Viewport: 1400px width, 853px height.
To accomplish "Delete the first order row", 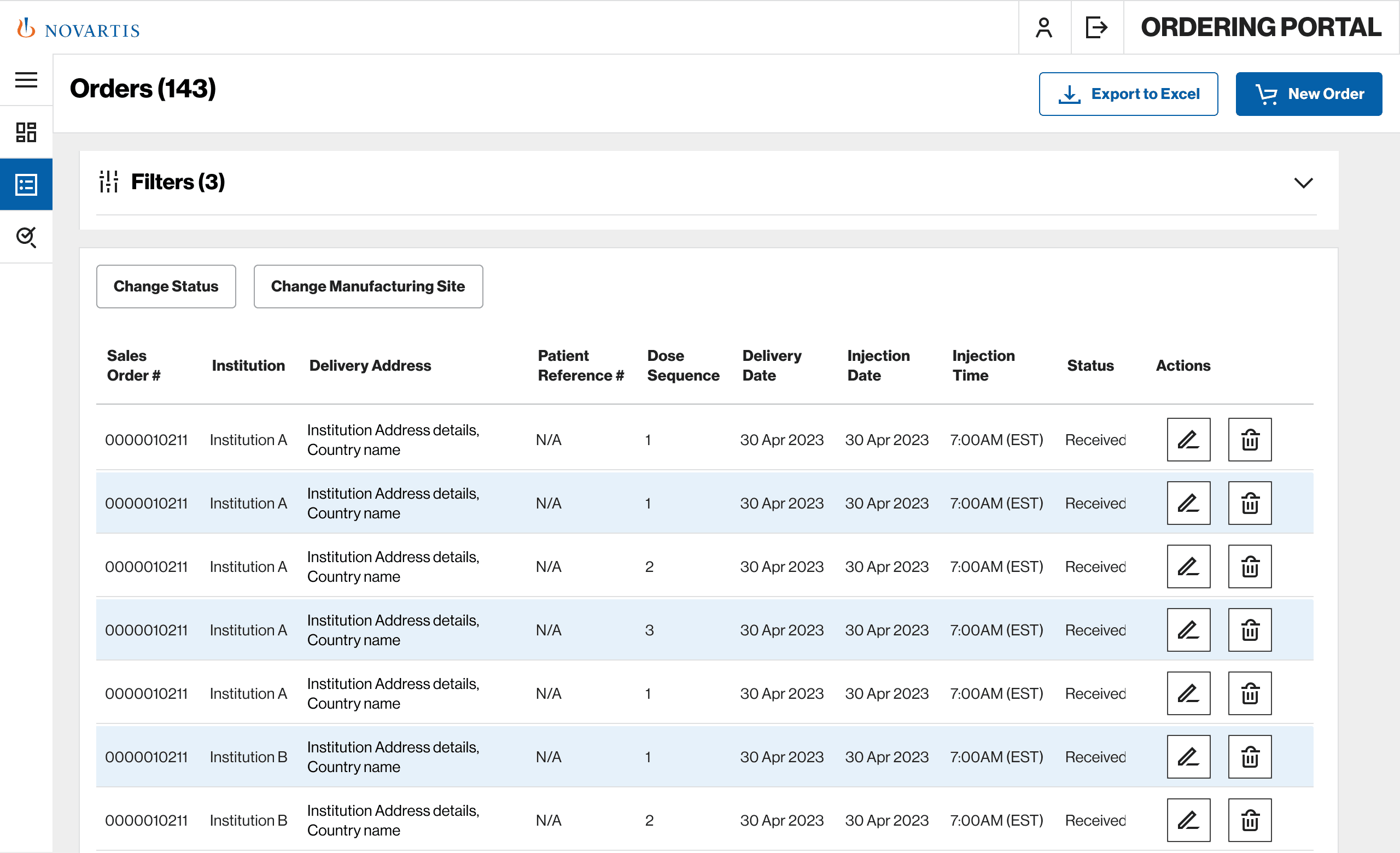I will 1250,440.
